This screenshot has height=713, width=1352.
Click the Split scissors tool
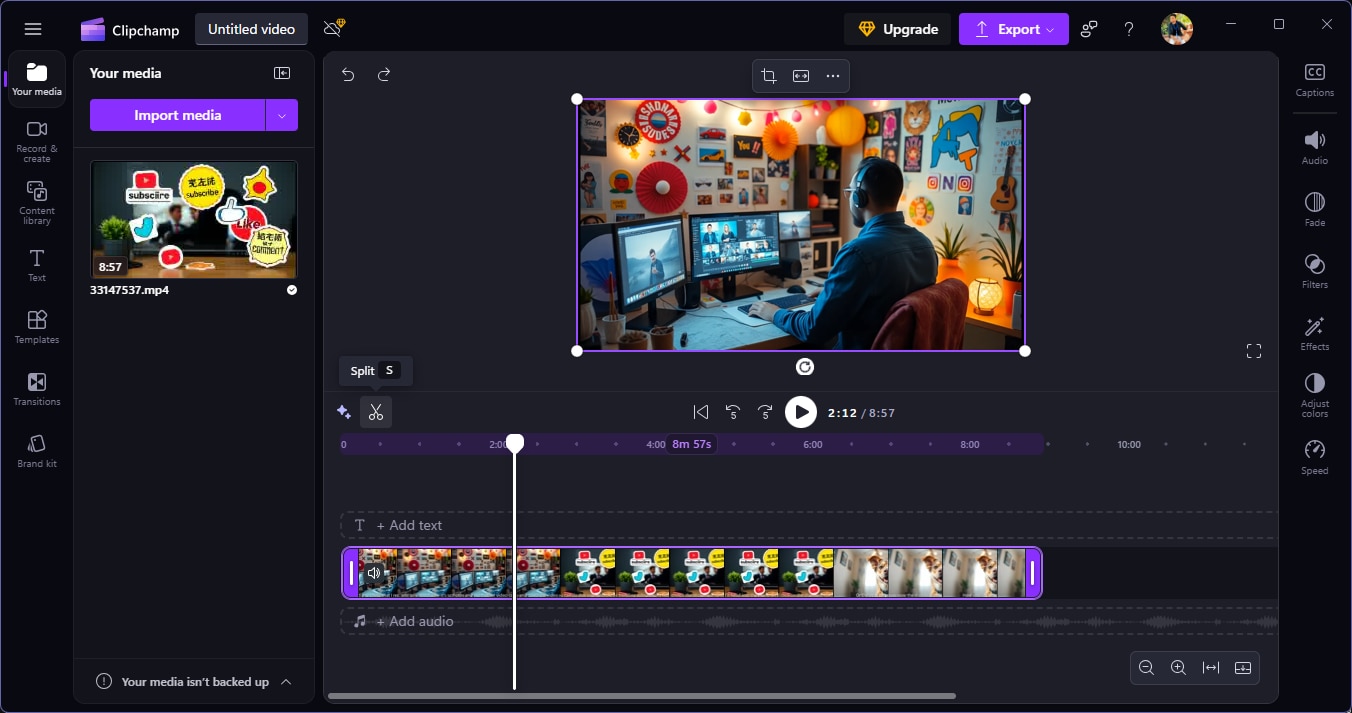tap(376, 412)
